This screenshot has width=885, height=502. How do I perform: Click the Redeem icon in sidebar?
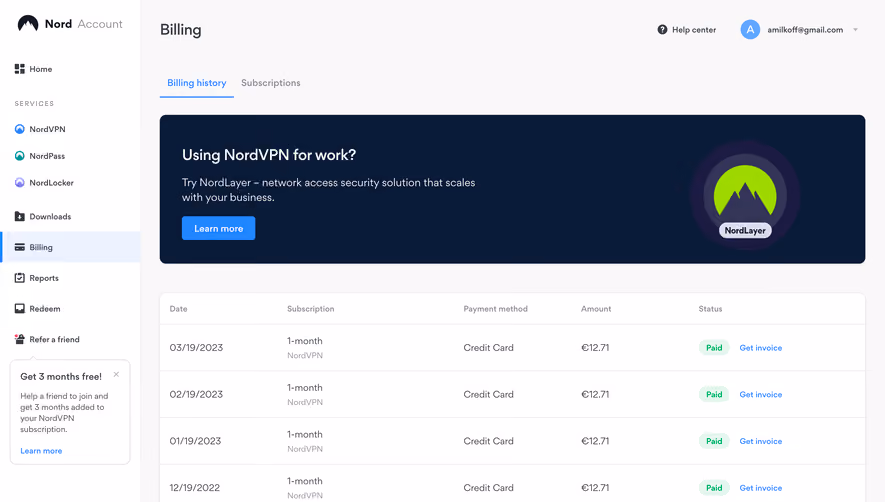(x=20, y=308)
